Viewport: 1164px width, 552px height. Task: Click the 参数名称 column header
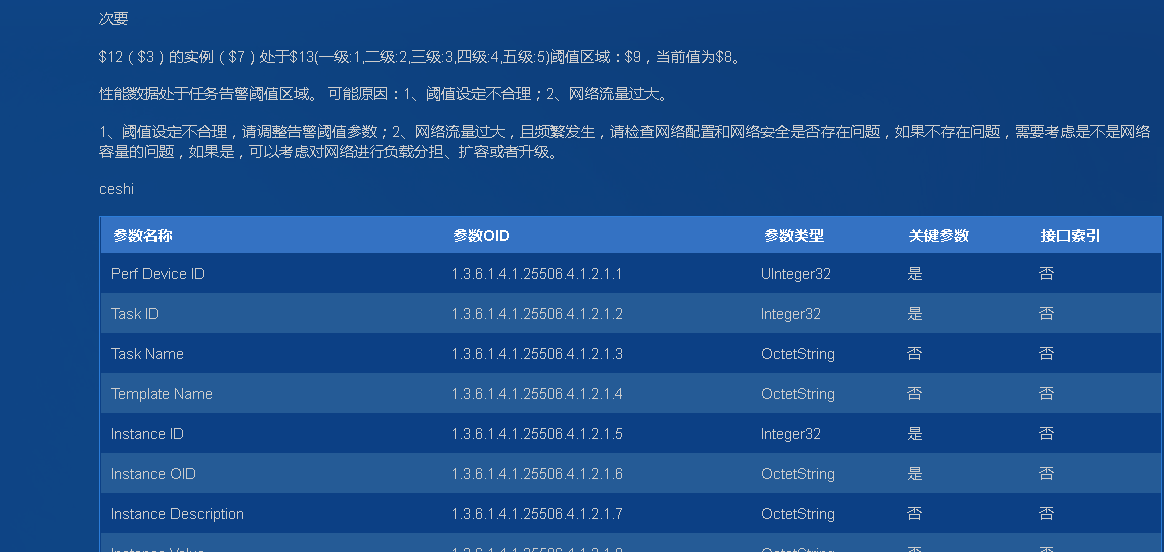(143, 236)
